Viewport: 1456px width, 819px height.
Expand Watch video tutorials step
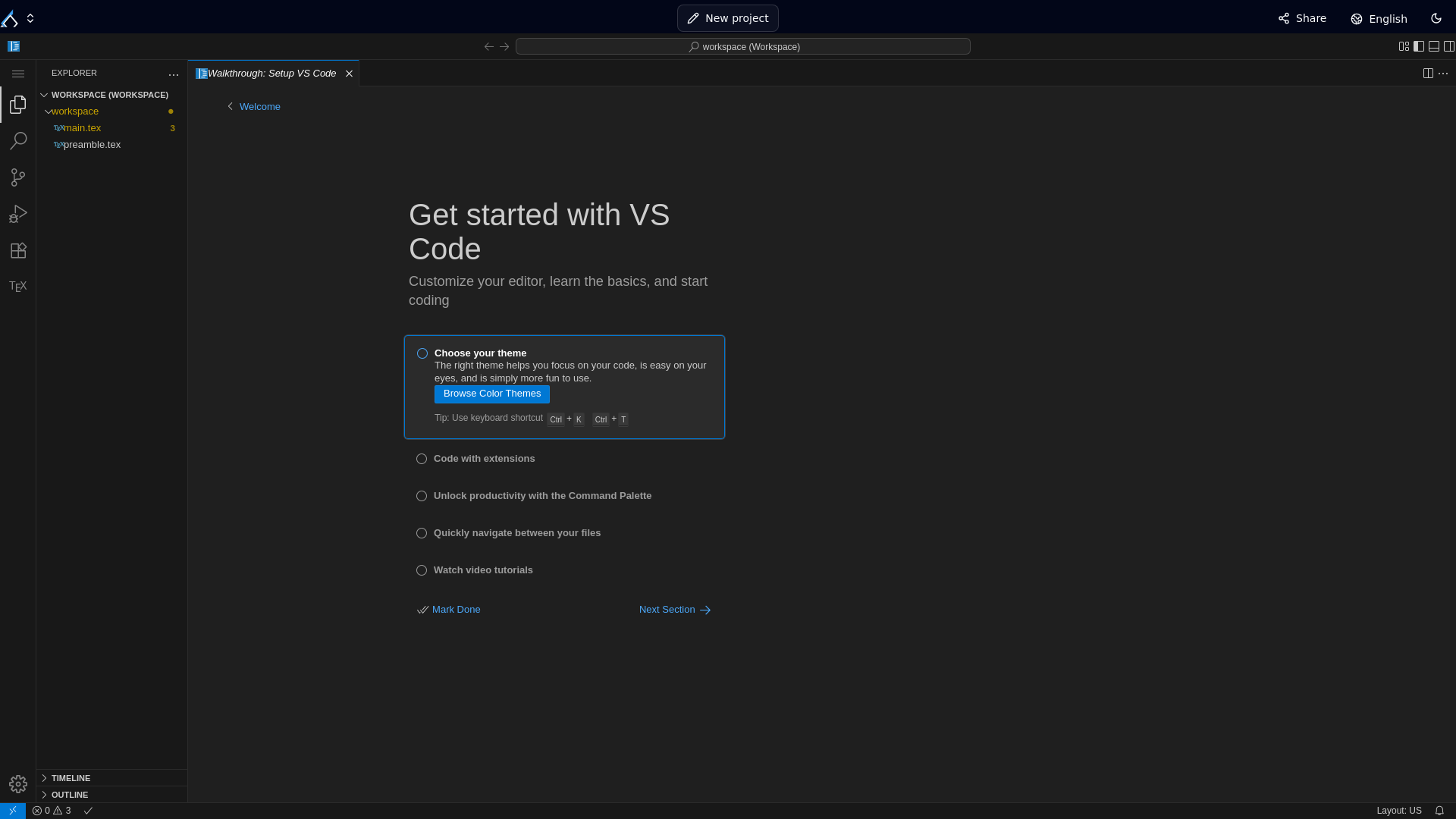point(483,570)
